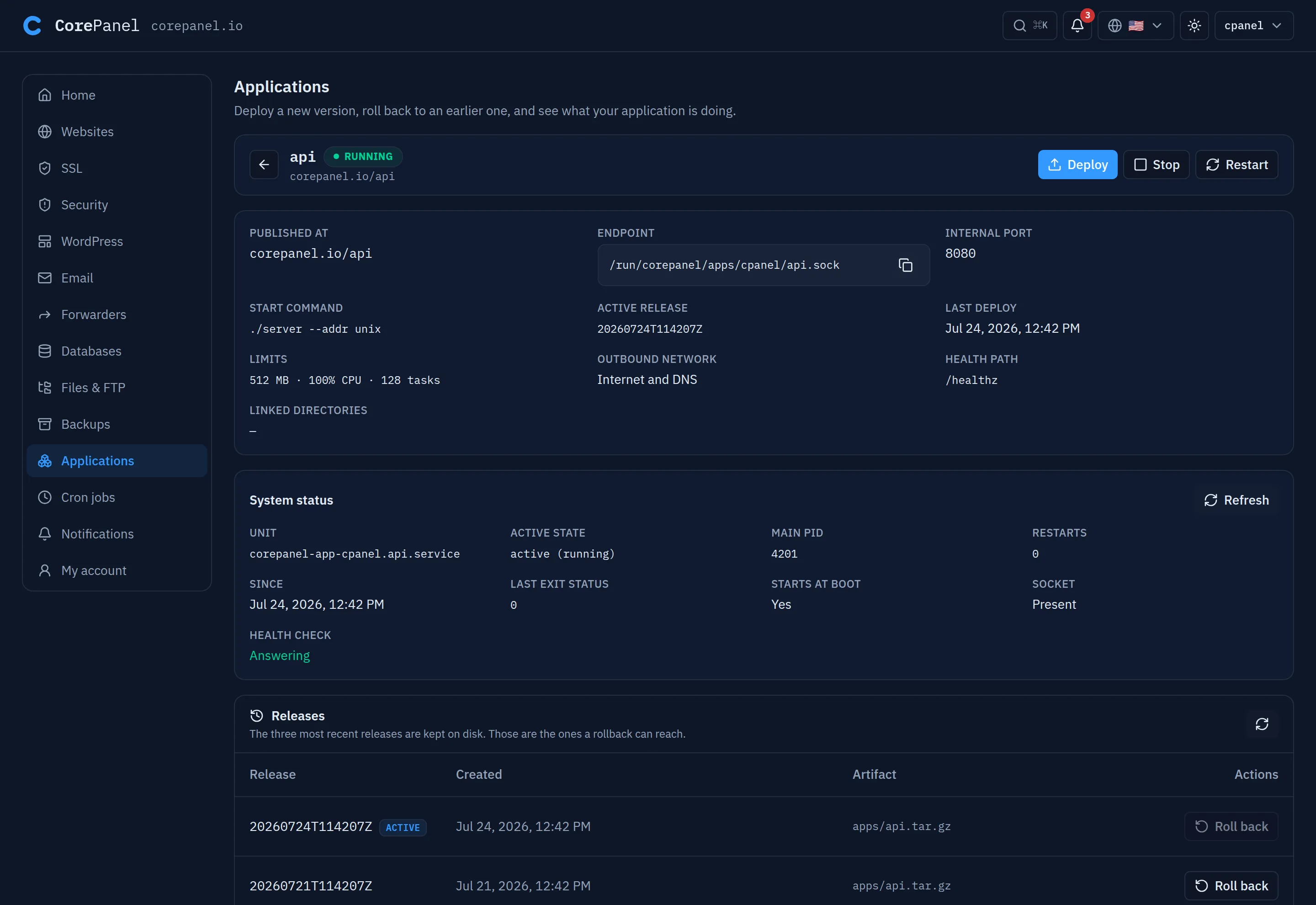The height and width of the screenshot is (905, 1316).
Task: Open WordPress in the sidebar
Action: (117, 241)
